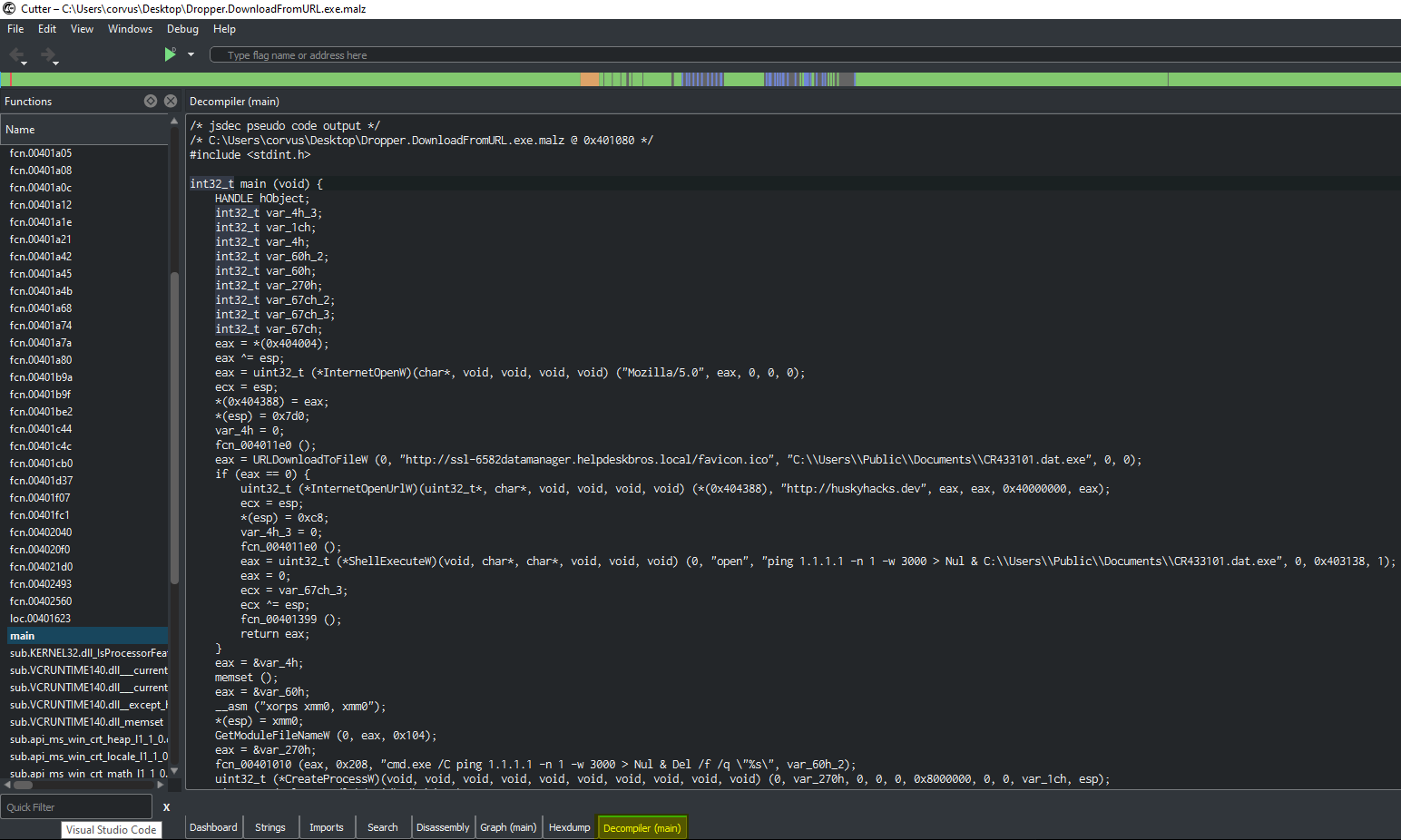Select sub.VCRUNTIME140.dll_memset entry
This screenshot has width=1401, height=840.
(x=87, y=722)
